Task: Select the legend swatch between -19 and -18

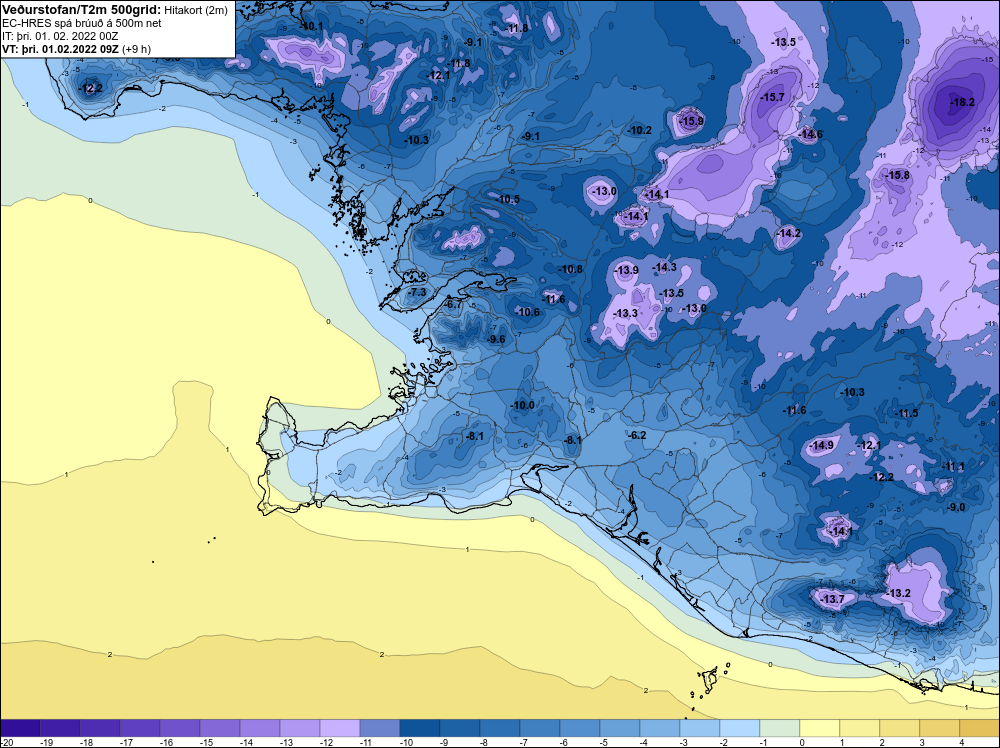Action: [60, 728]
